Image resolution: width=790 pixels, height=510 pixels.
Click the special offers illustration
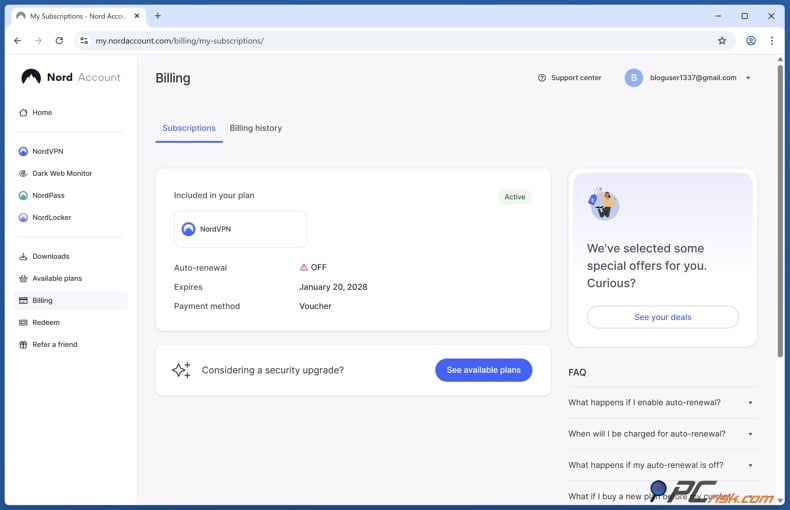603,204
